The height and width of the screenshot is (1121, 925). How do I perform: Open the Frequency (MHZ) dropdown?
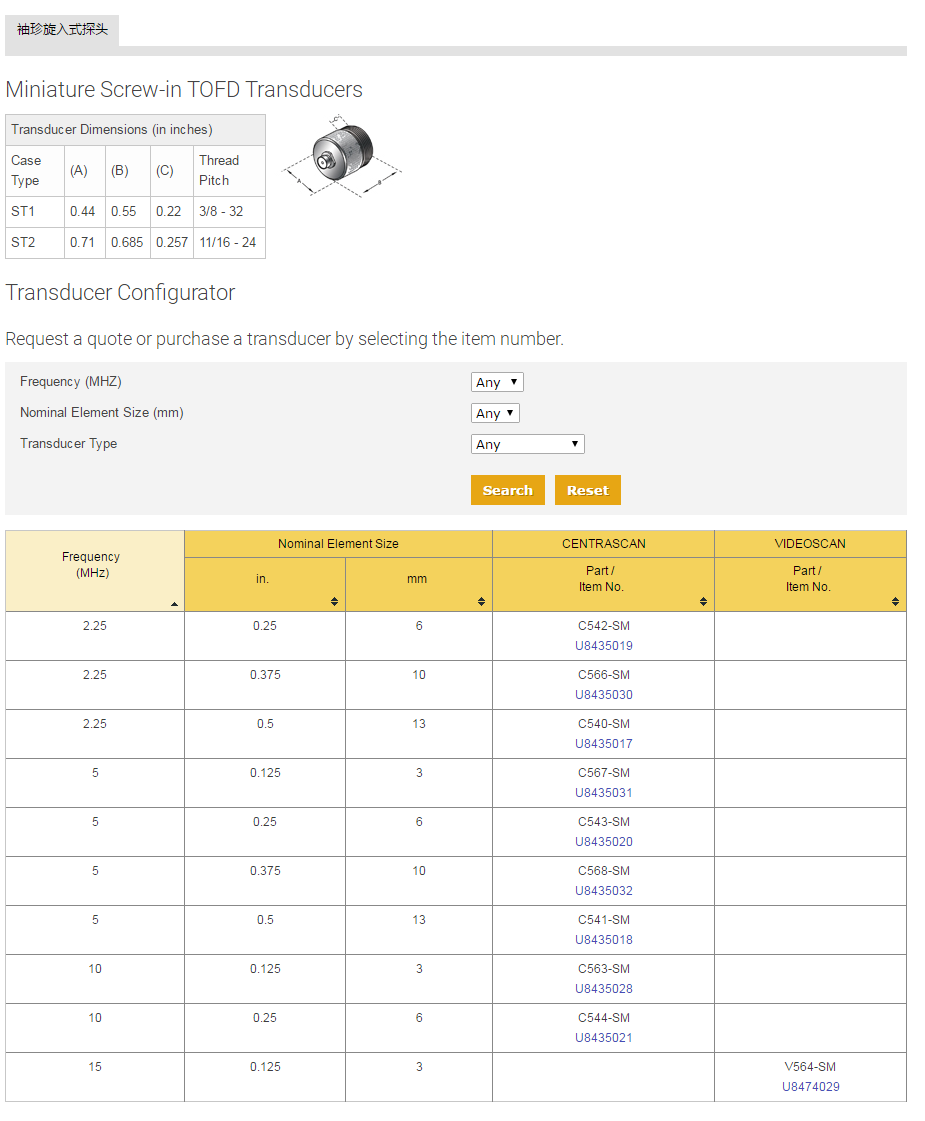coord(497,382)
